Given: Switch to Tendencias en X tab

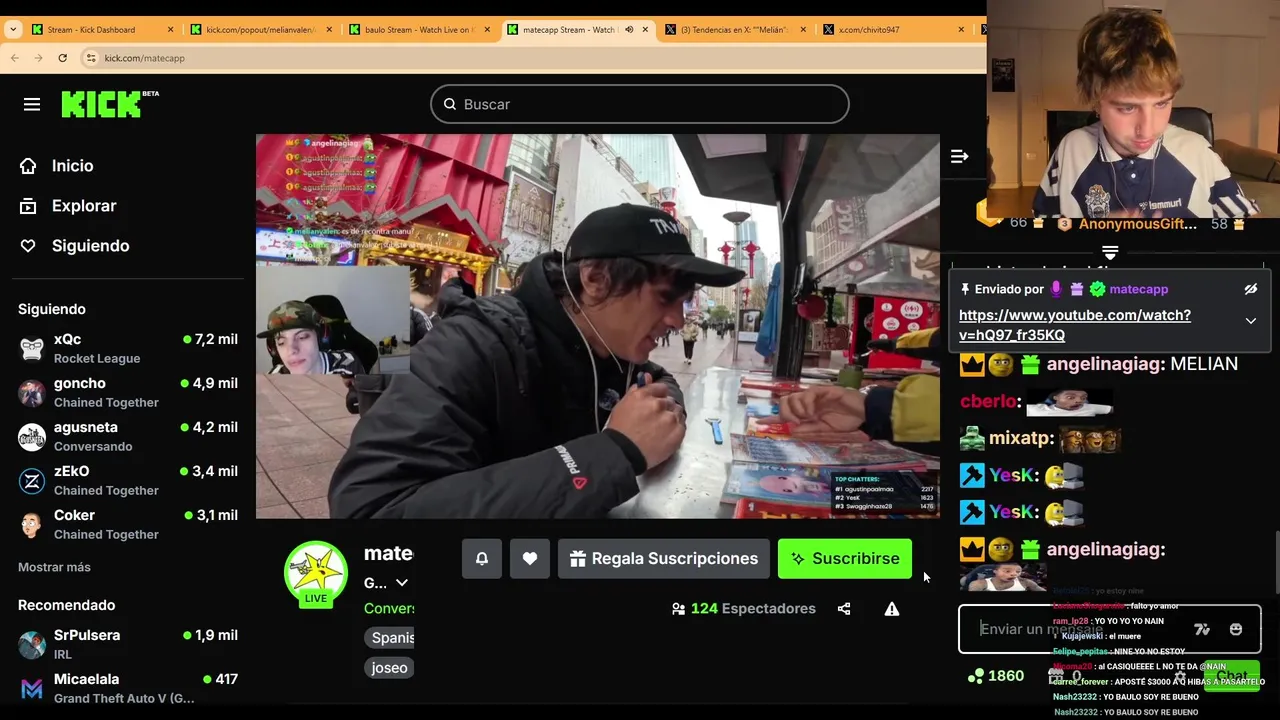Looking at the screenshot, I should pyautogui.click(x=735, y=30).
